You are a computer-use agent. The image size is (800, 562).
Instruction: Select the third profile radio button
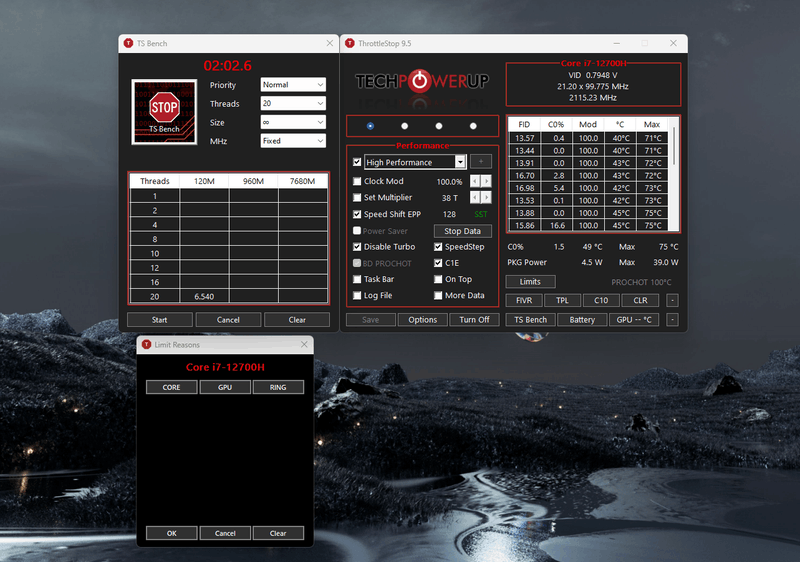439,126
